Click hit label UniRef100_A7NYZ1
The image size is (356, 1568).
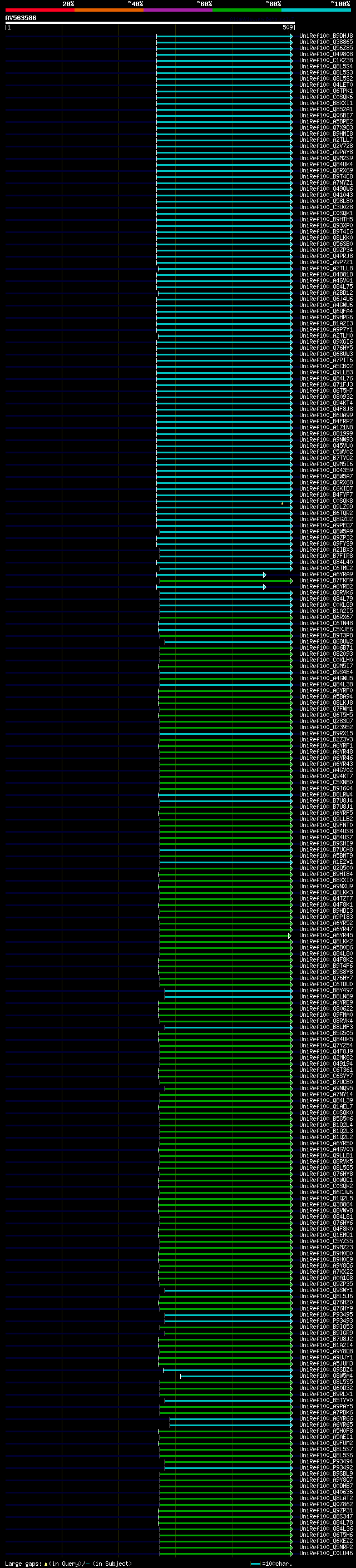(326, 182)
